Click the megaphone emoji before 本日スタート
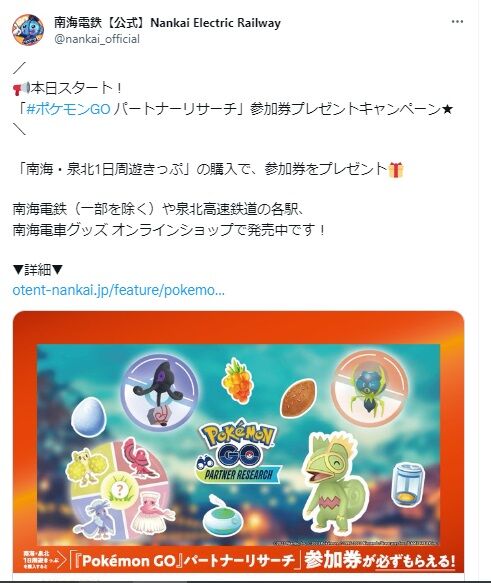 (21, 88)
